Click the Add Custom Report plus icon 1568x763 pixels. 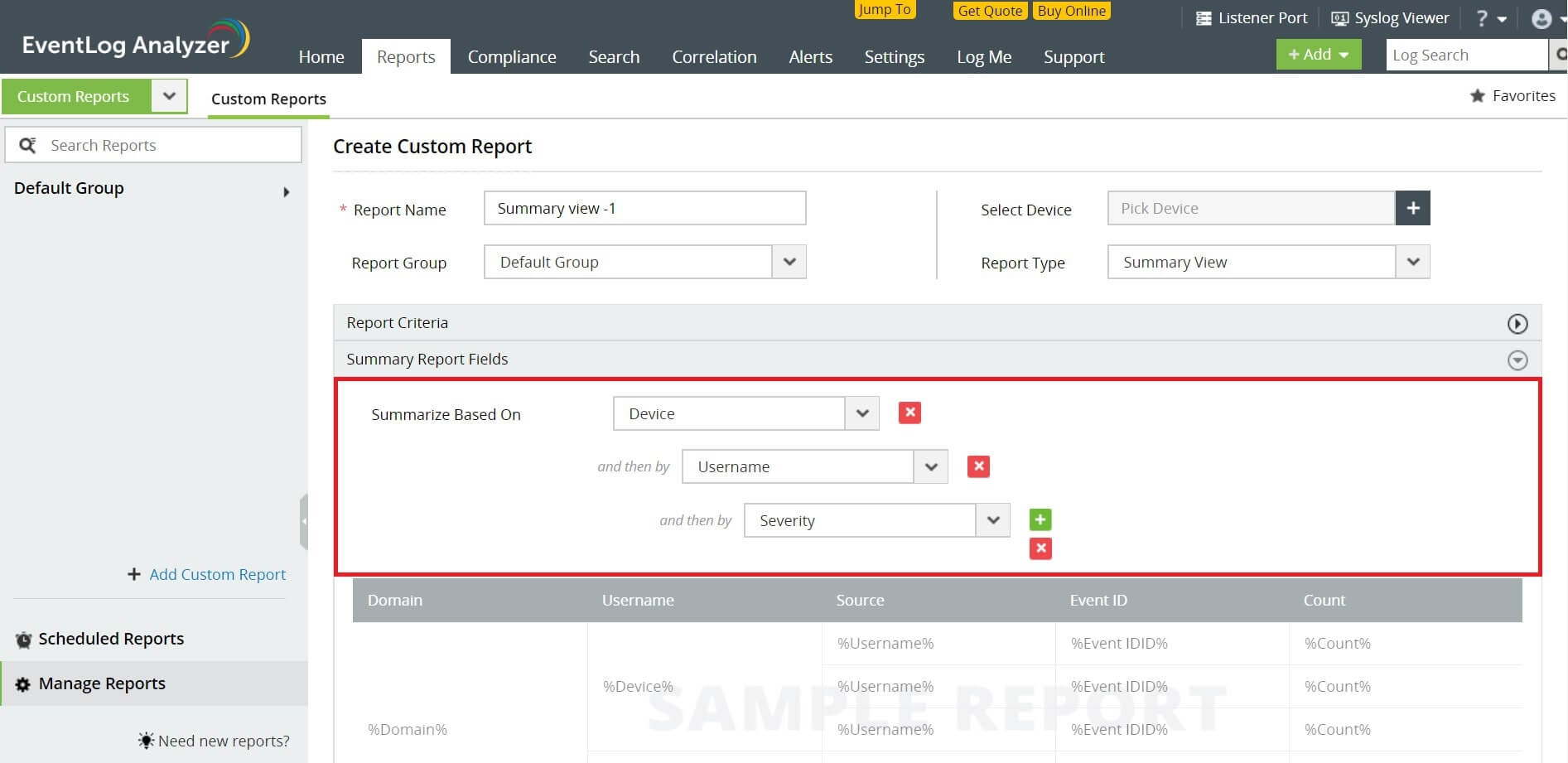[x=134, y=574]
